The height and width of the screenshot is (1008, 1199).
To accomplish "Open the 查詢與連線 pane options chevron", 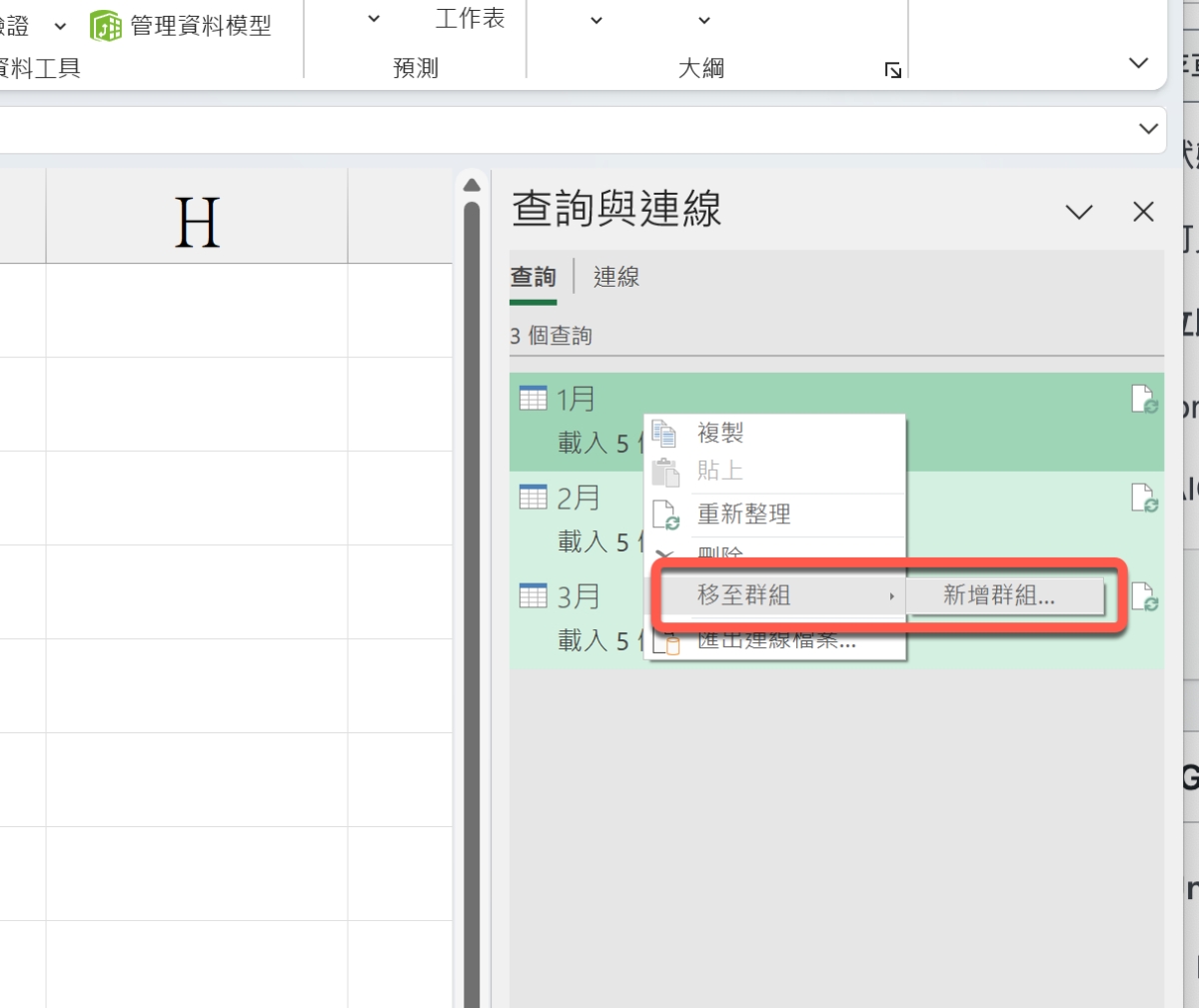I will coord(1079,212).
